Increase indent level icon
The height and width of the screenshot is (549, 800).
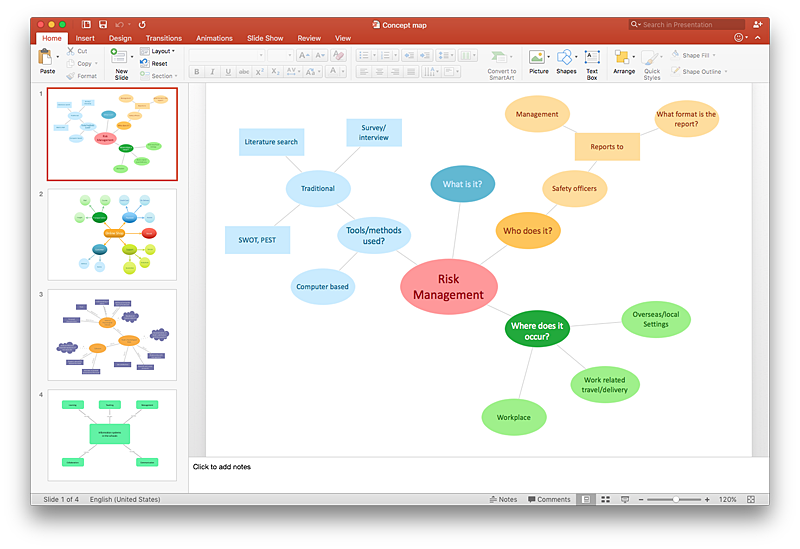425,55
